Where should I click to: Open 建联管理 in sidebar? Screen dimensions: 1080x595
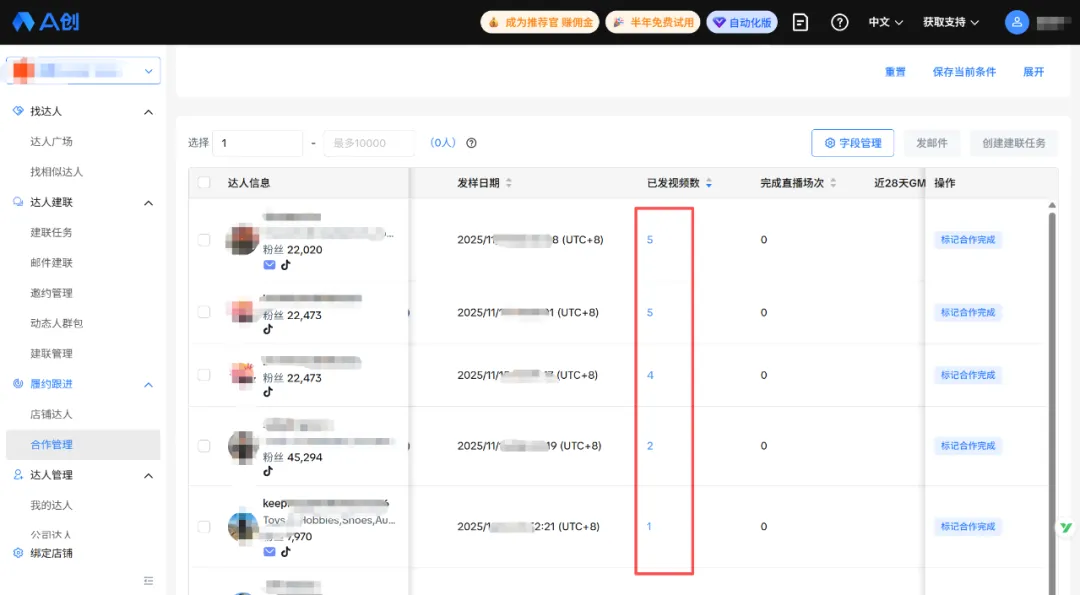click(x=51, y=353)
